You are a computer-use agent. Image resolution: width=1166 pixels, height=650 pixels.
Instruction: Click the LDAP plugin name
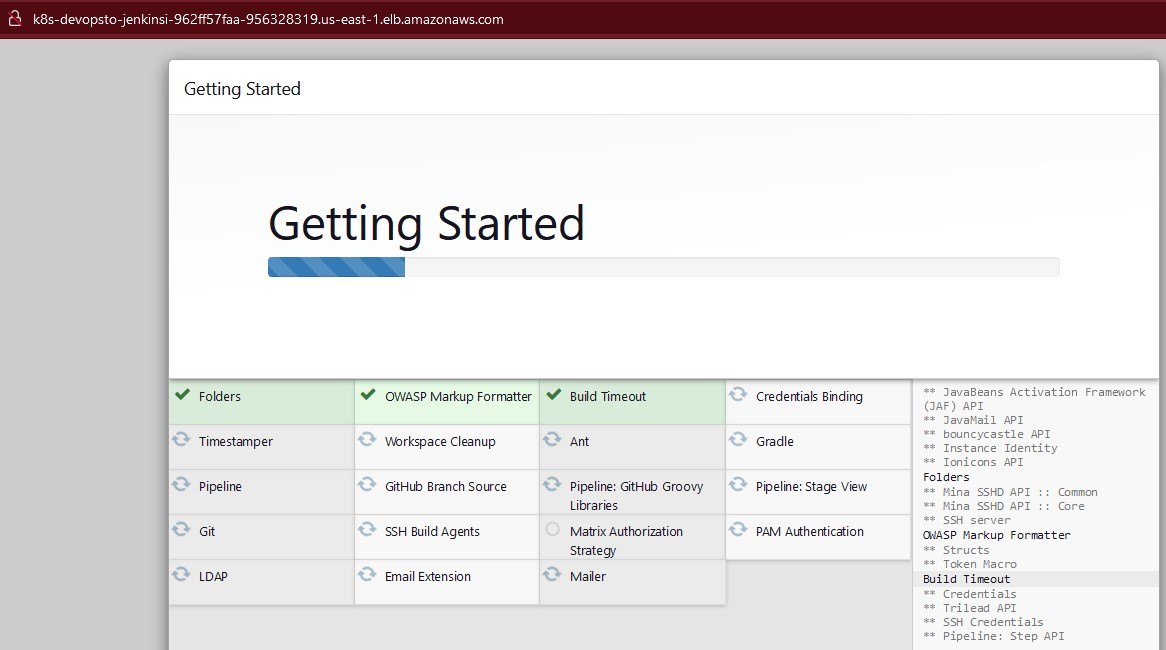click(213, 576)
